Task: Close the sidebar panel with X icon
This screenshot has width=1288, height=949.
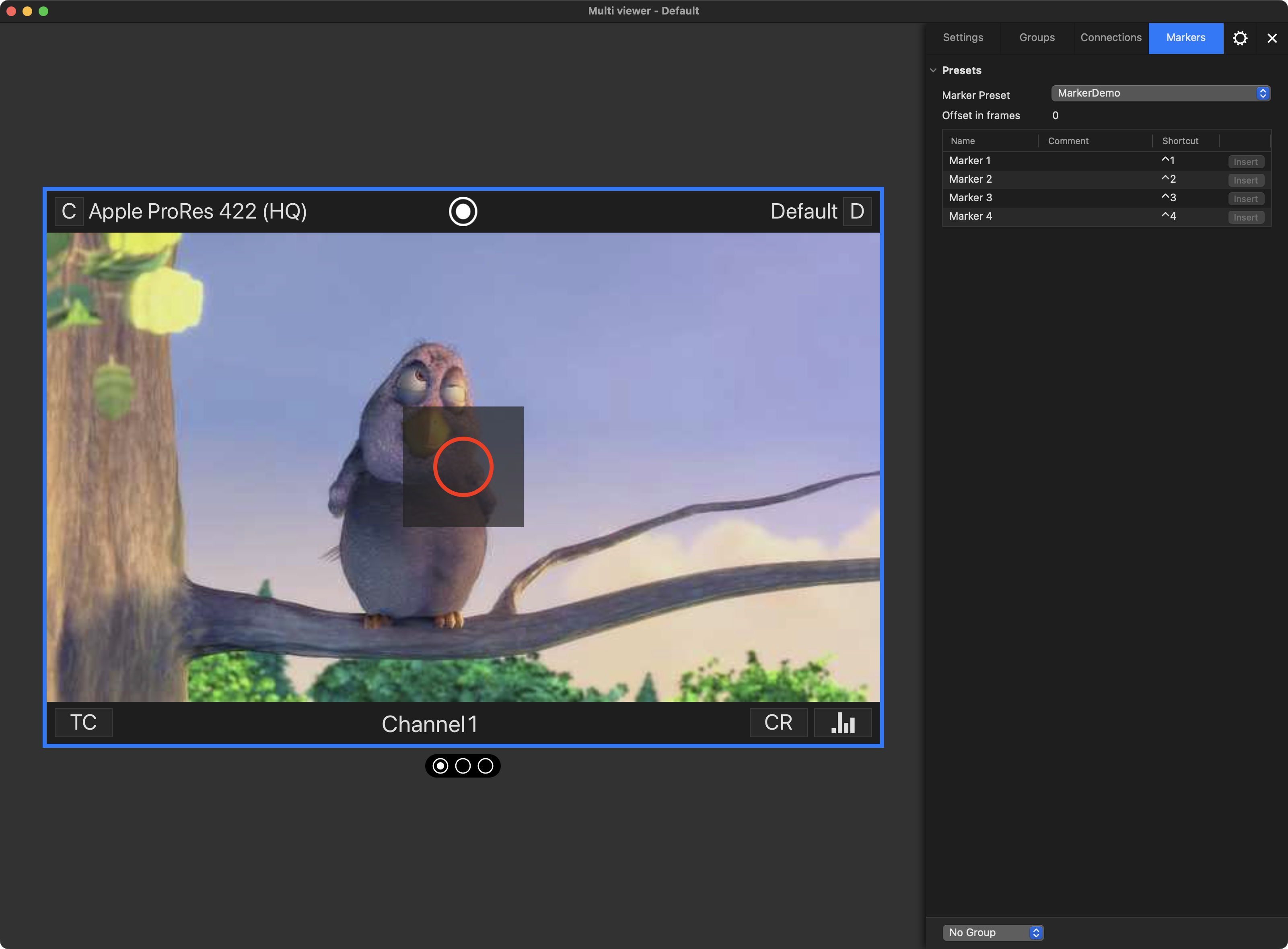Action: [1272, 38]
